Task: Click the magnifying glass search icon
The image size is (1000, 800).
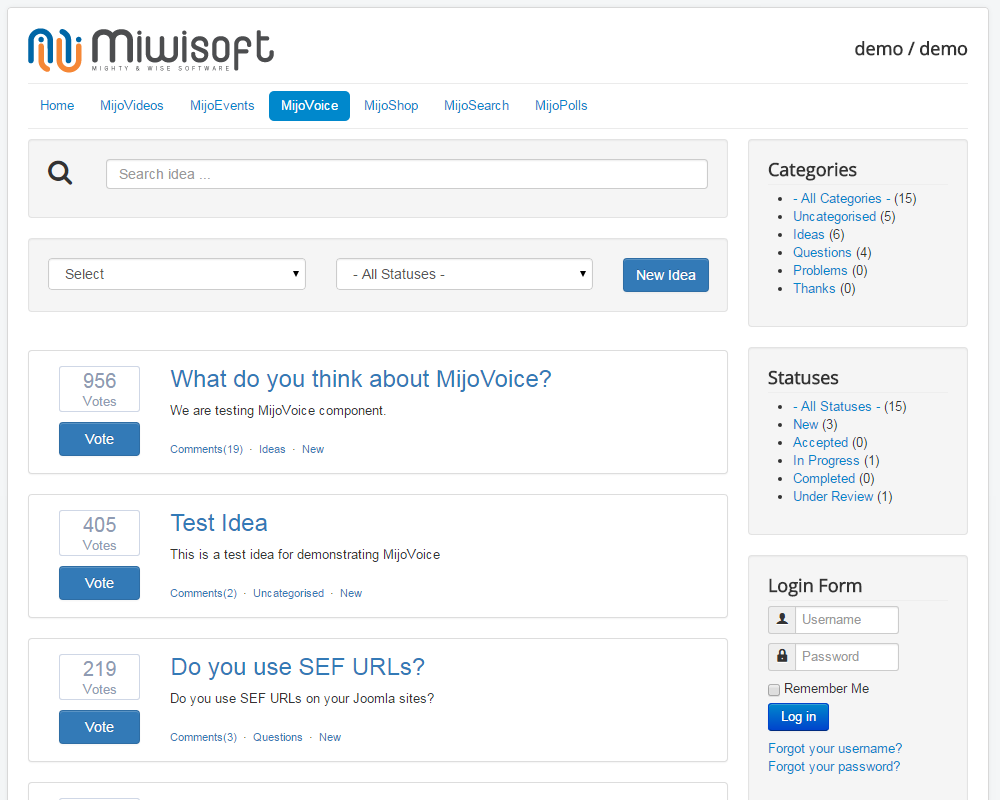Action: tap(61, 174)
